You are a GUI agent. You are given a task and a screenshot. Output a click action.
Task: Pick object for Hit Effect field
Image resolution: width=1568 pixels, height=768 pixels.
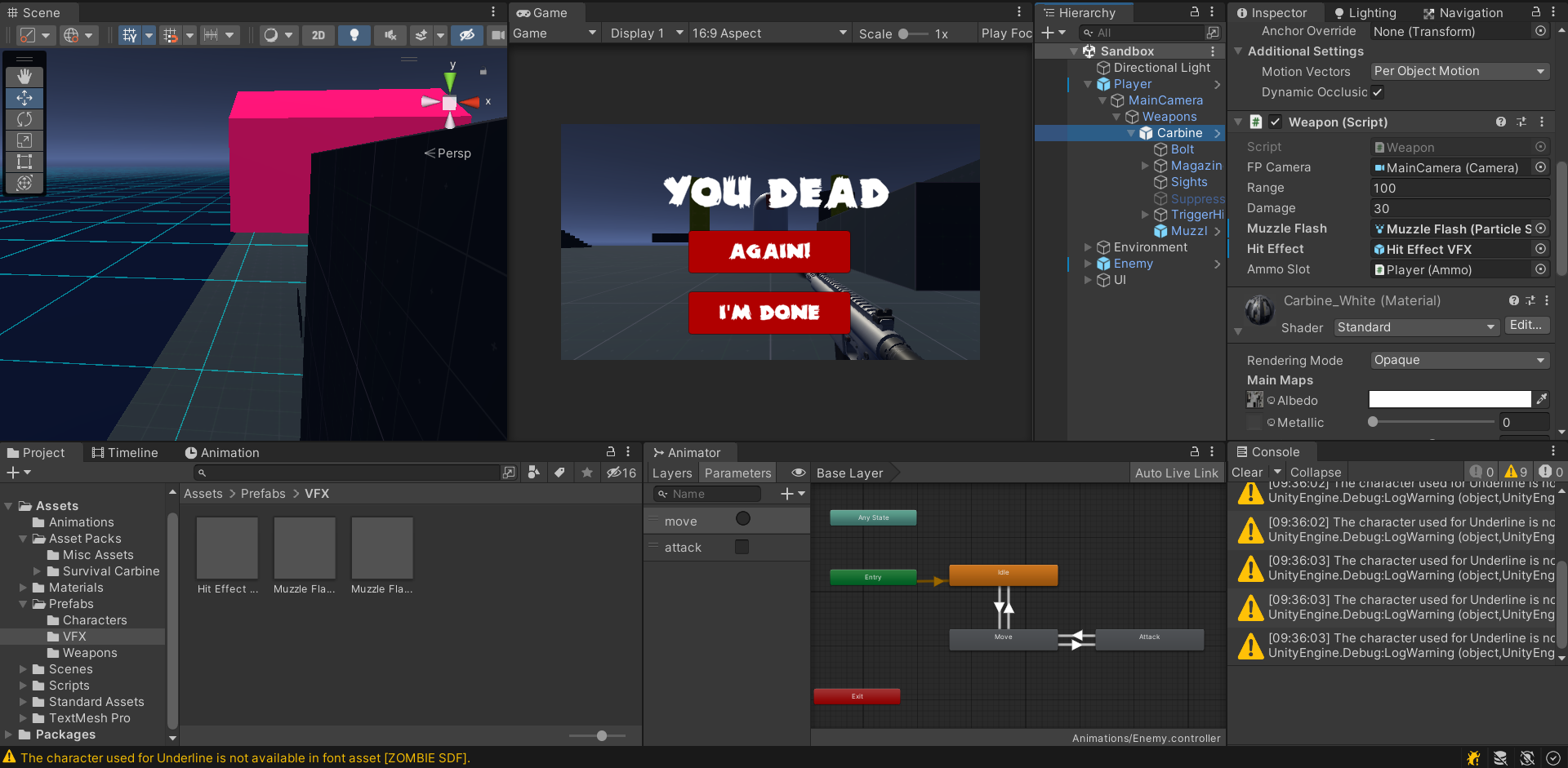(1540, 249)
